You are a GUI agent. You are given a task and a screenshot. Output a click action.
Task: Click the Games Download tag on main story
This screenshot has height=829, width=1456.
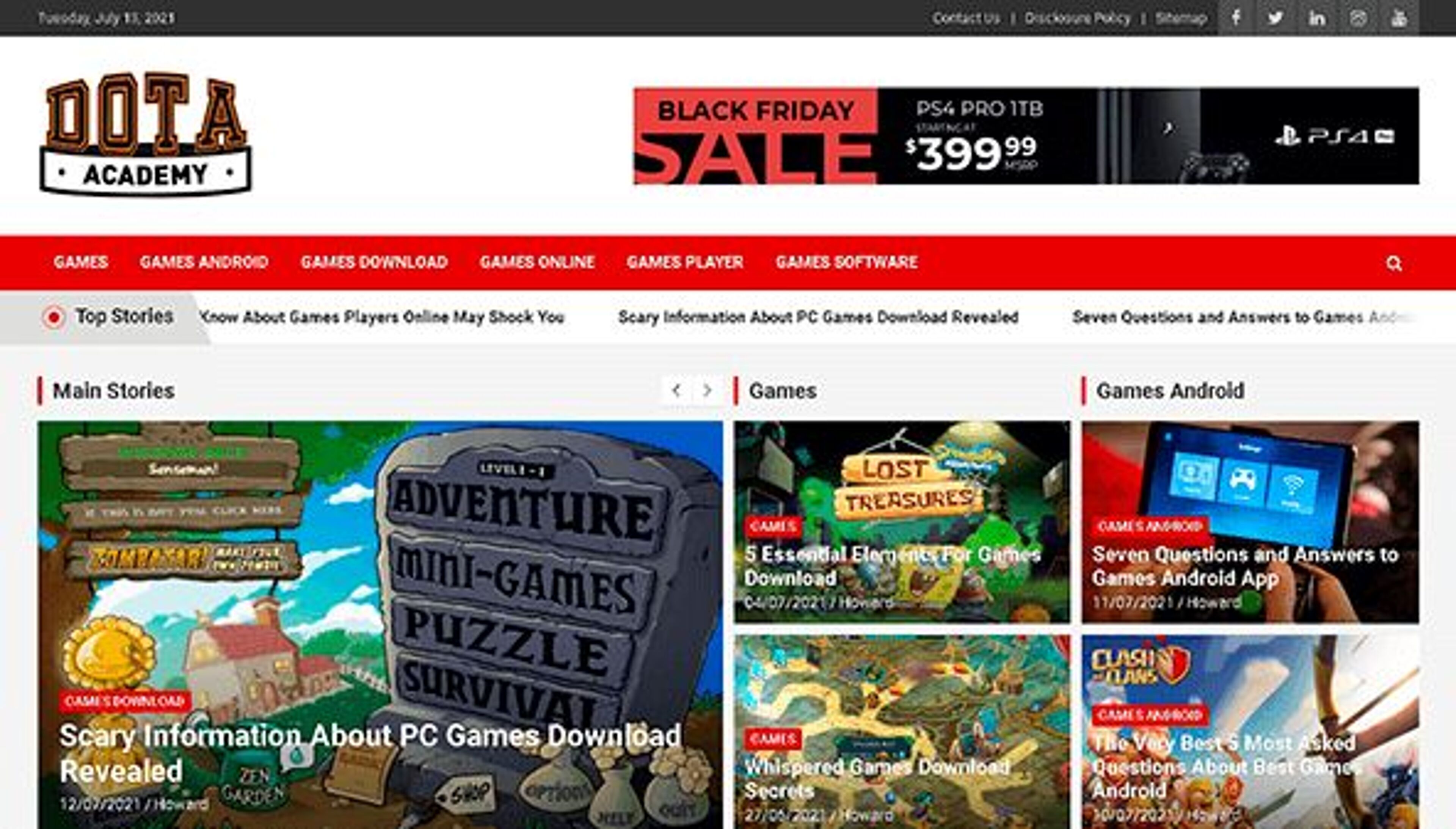tap(125, 701)
